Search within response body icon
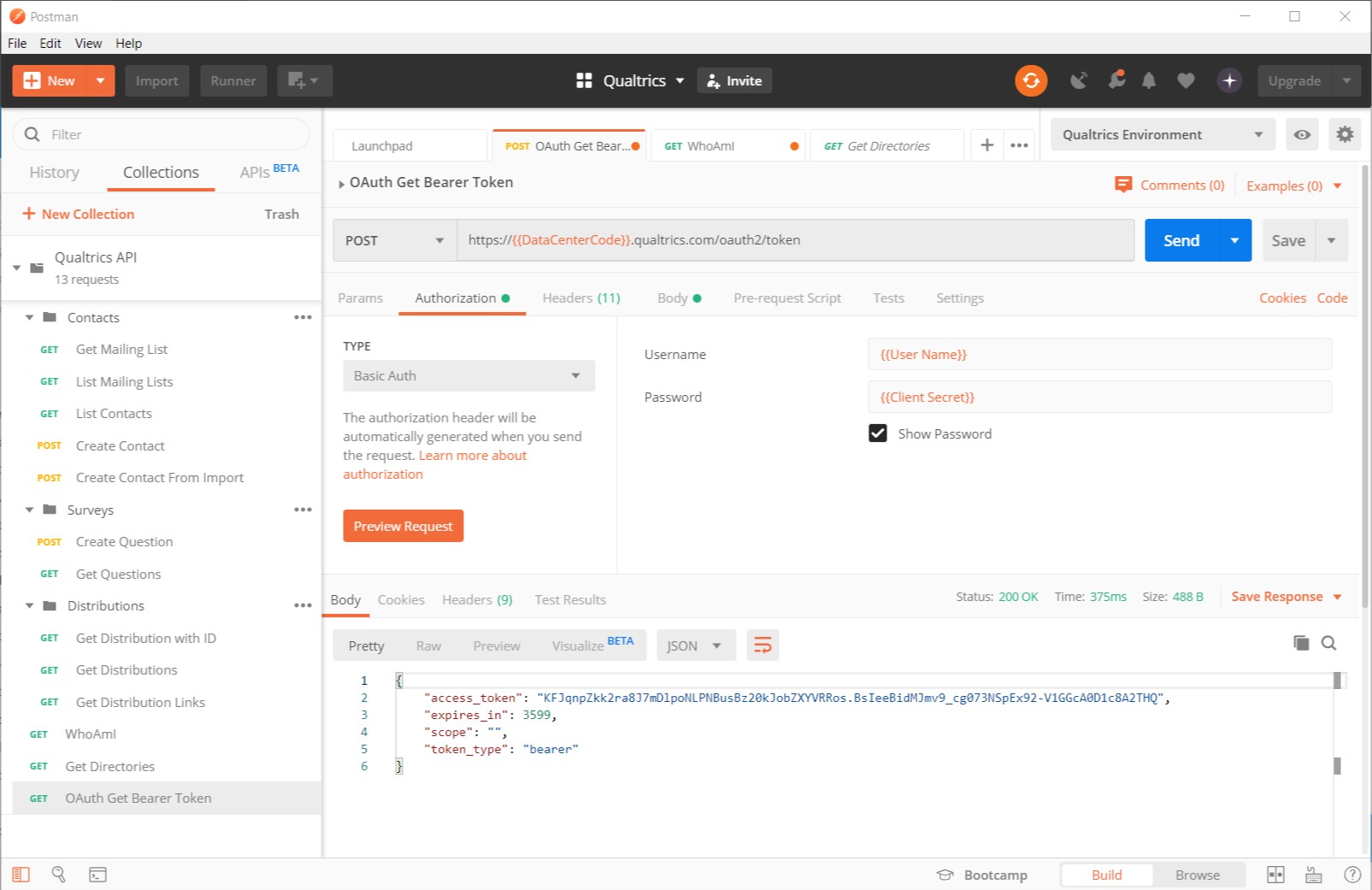The image size is (1372, 890). coord(1328,643)
